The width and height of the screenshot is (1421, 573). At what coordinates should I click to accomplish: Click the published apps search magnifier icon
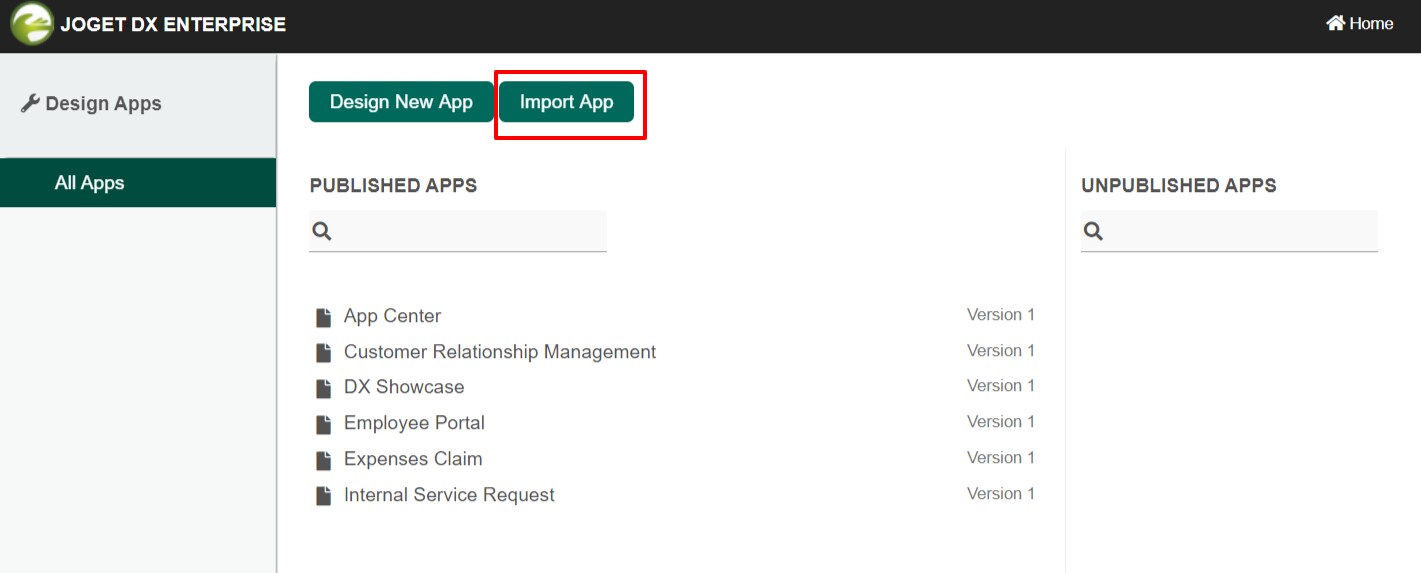pos(321,231)
